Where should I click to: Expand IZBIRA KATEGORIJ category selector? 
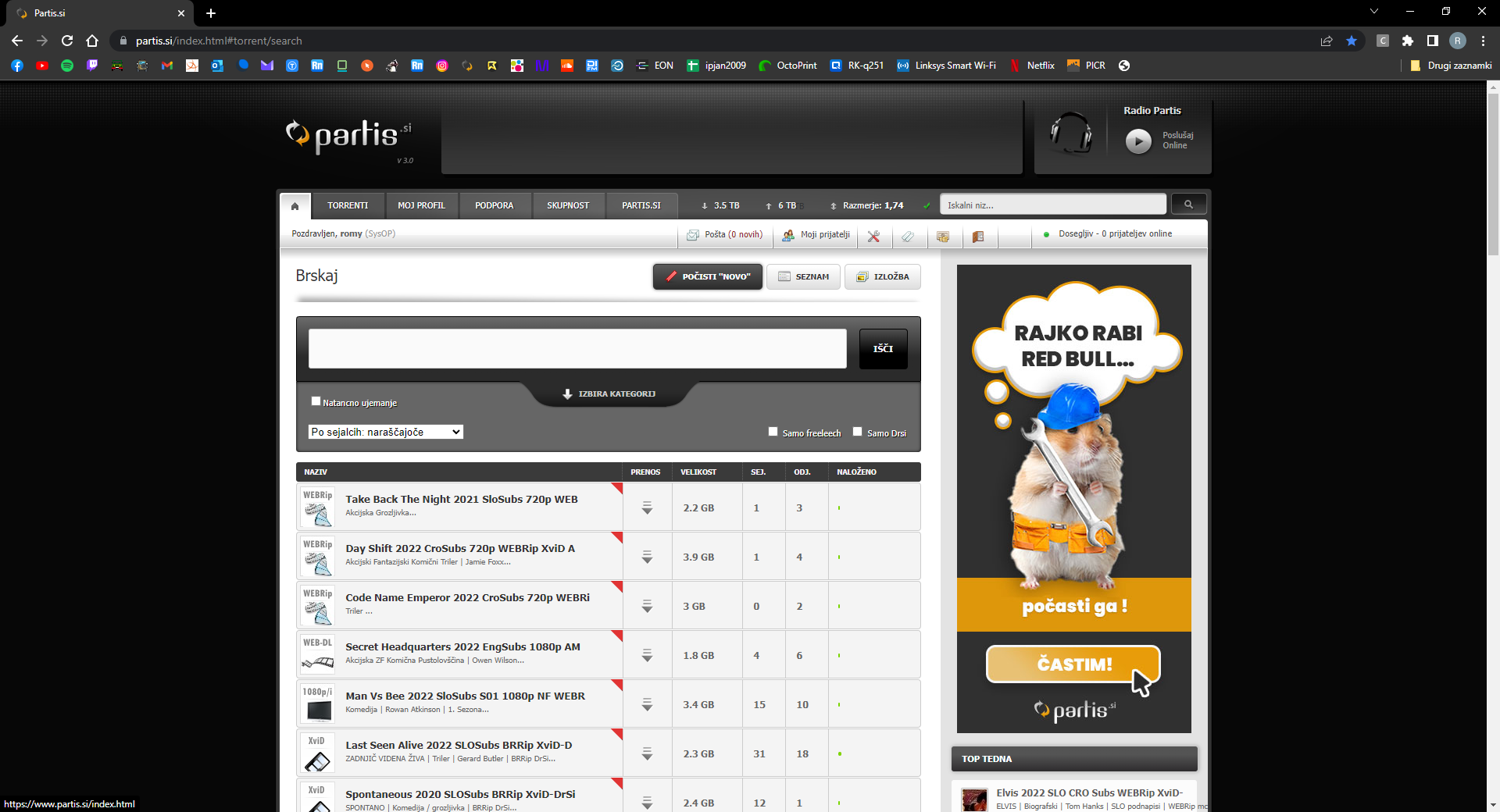609,394
